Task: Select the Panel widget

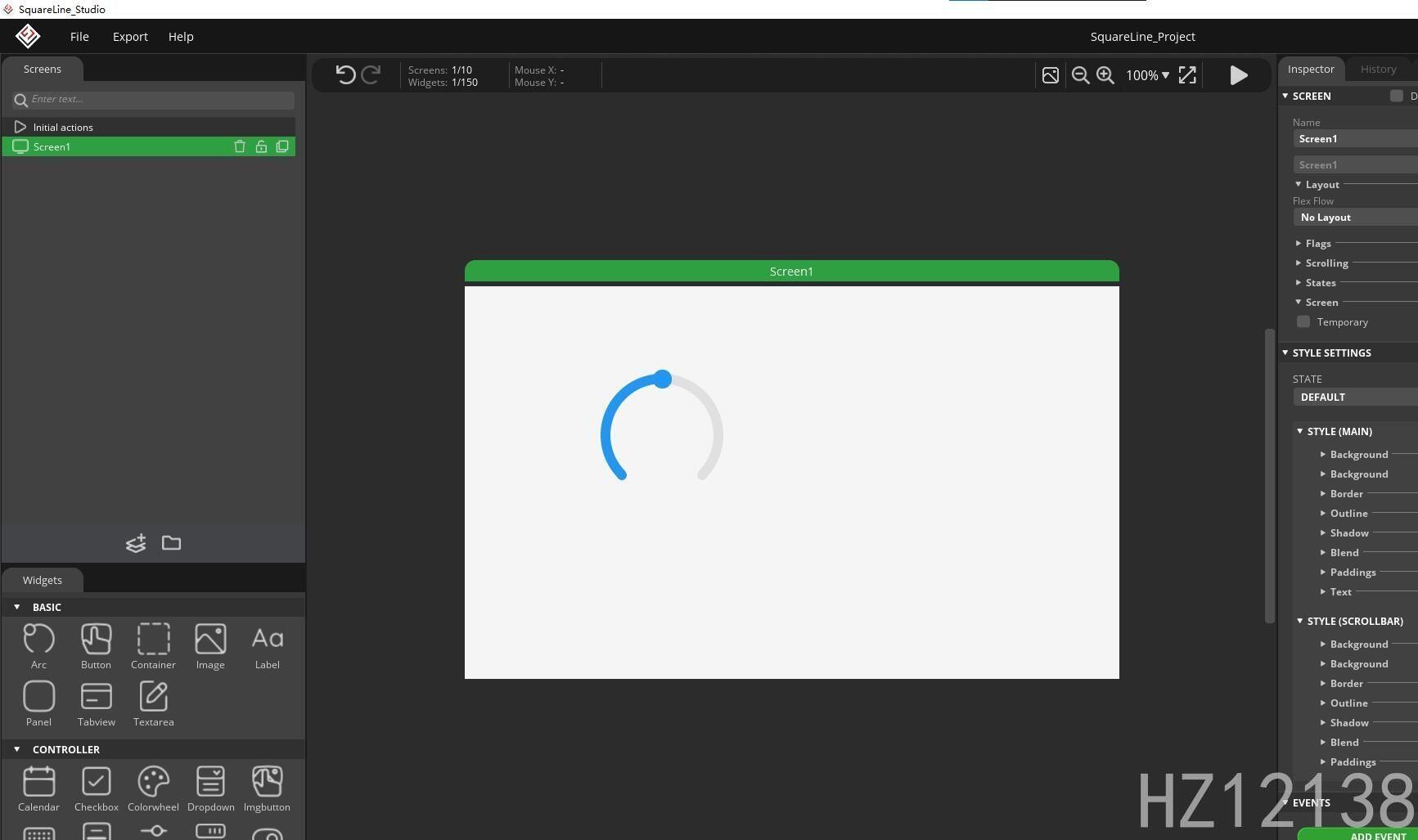Action: pyautogui.click(x=38, y=703)
